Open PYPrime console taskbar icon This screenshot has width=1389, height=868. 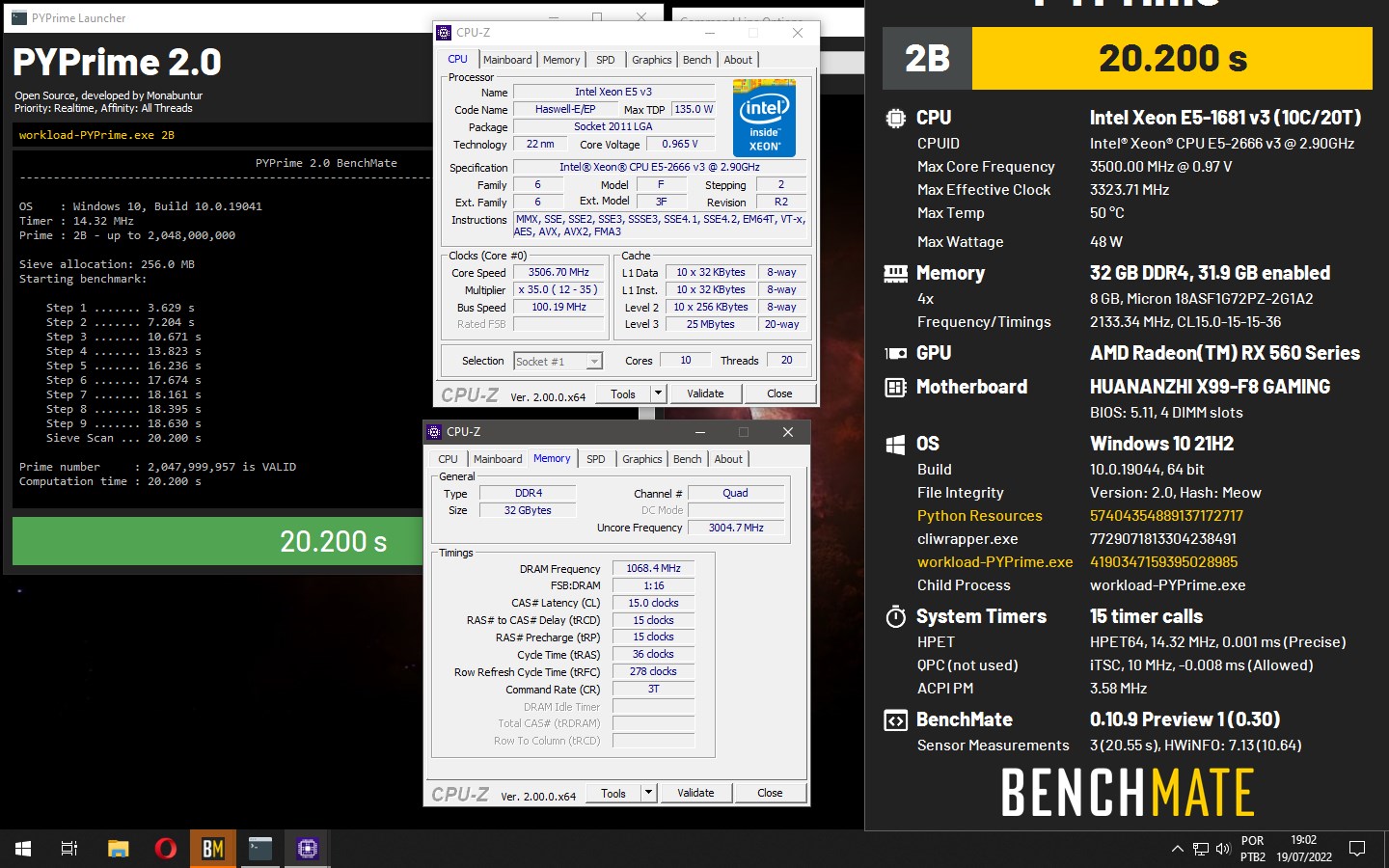[260, 849]
